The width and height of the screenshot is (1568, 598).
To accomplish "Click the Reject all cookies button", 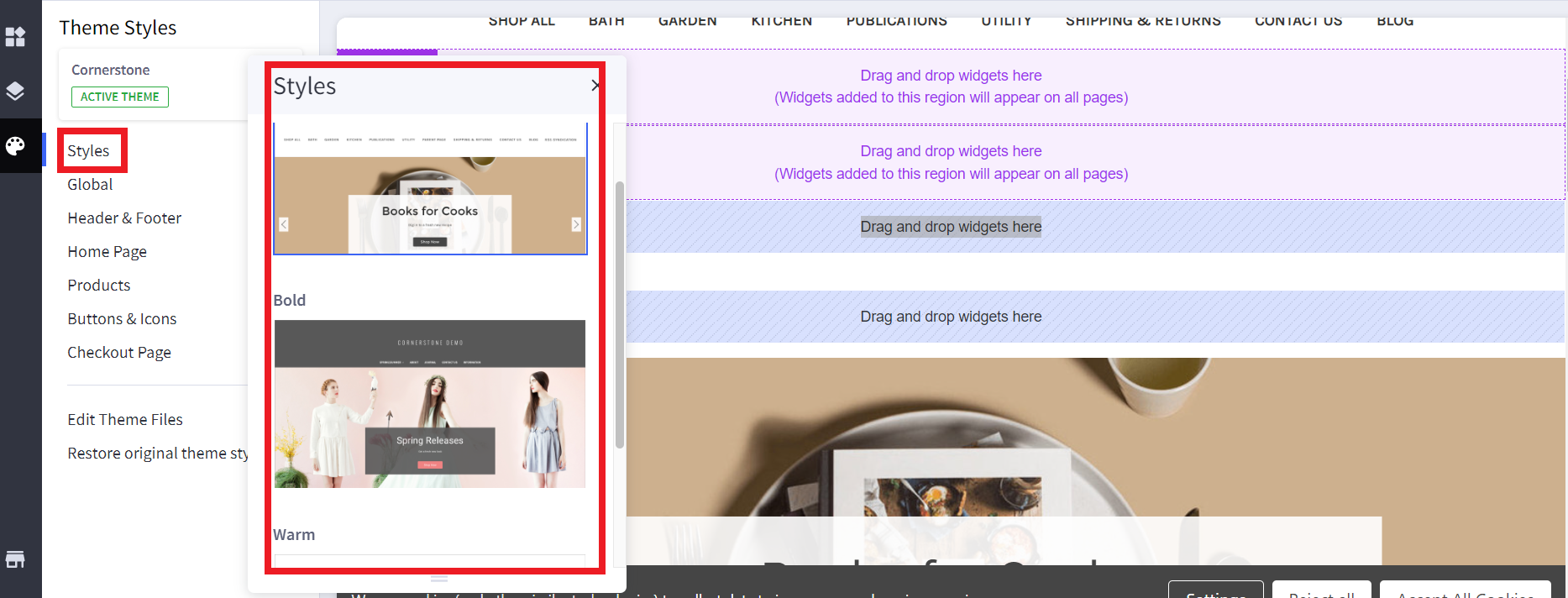I will tap(1322, 590).
